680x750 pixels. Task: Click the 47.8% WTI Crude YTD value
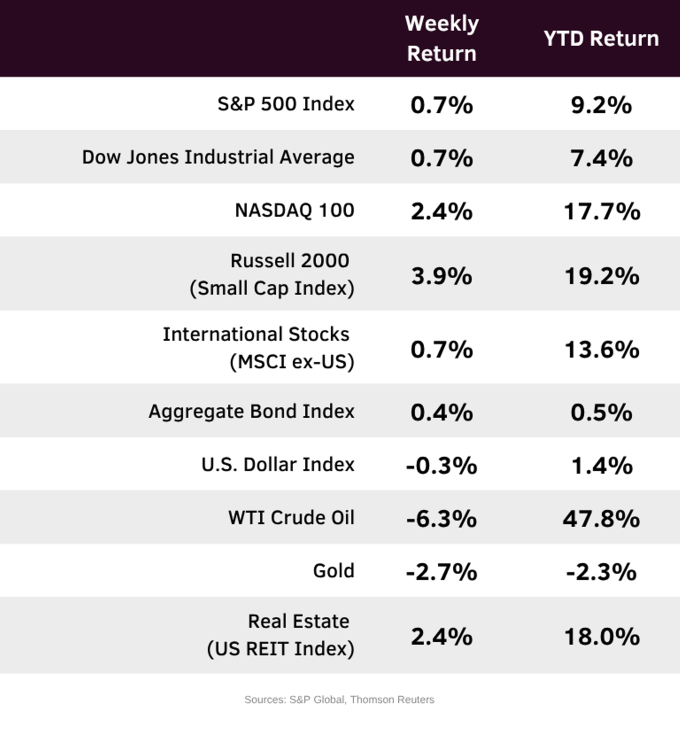pos(601,518)
